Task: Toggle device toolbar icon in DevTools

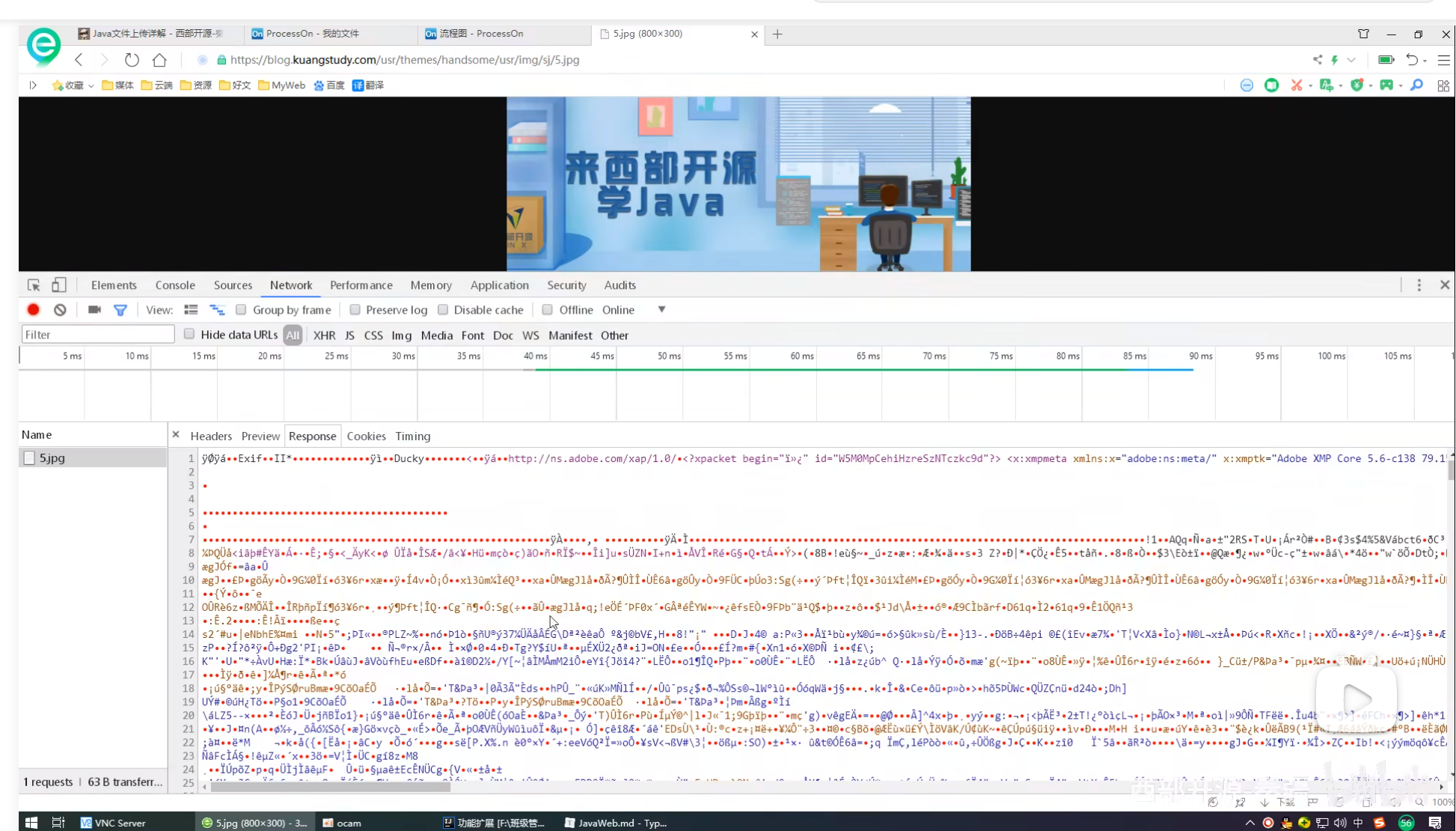Action: pyautogui.click(x=58, y=285)
